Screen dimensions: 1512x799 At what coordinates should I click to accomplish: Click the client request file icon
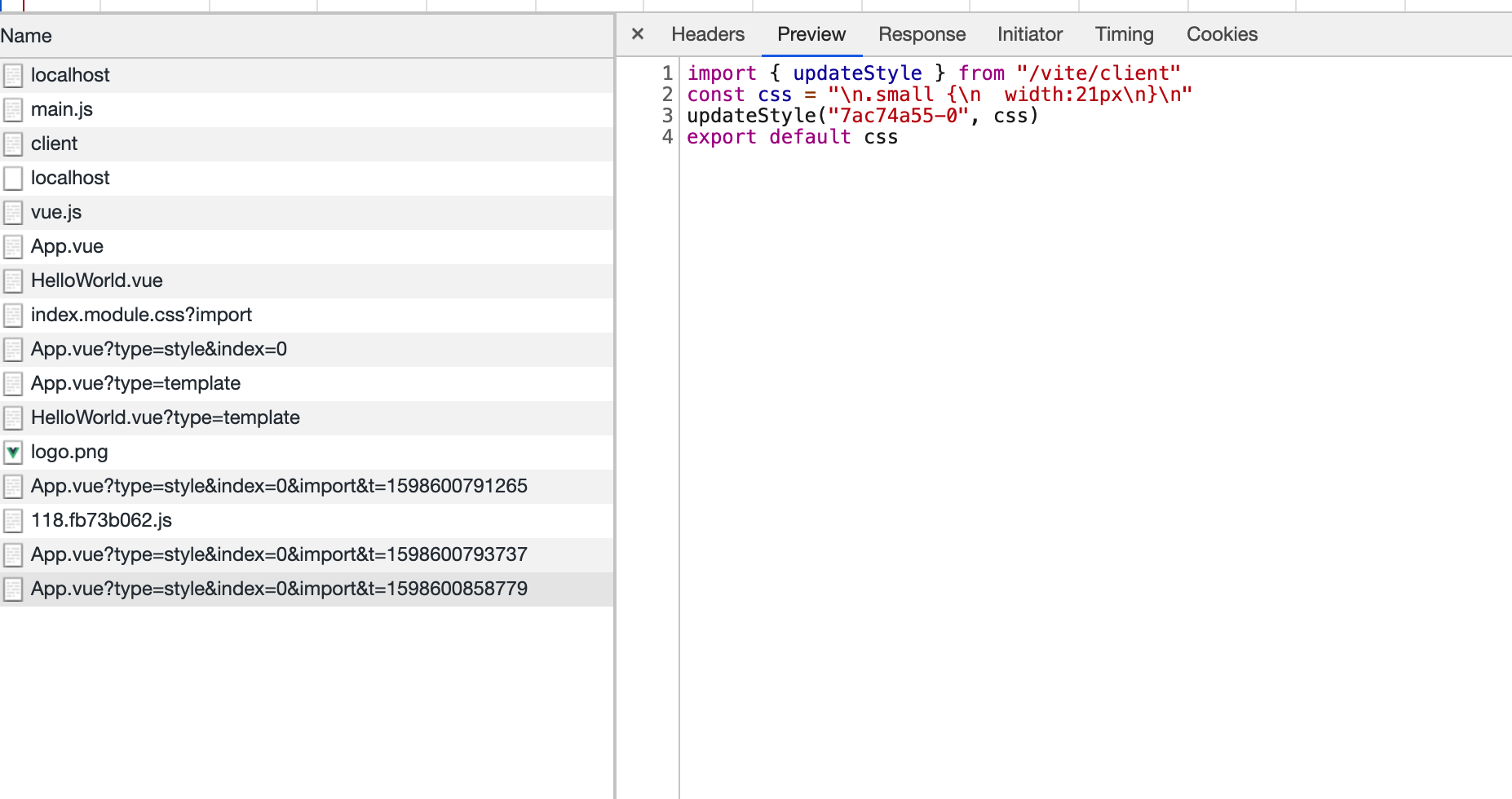click(x=13, y=144)
